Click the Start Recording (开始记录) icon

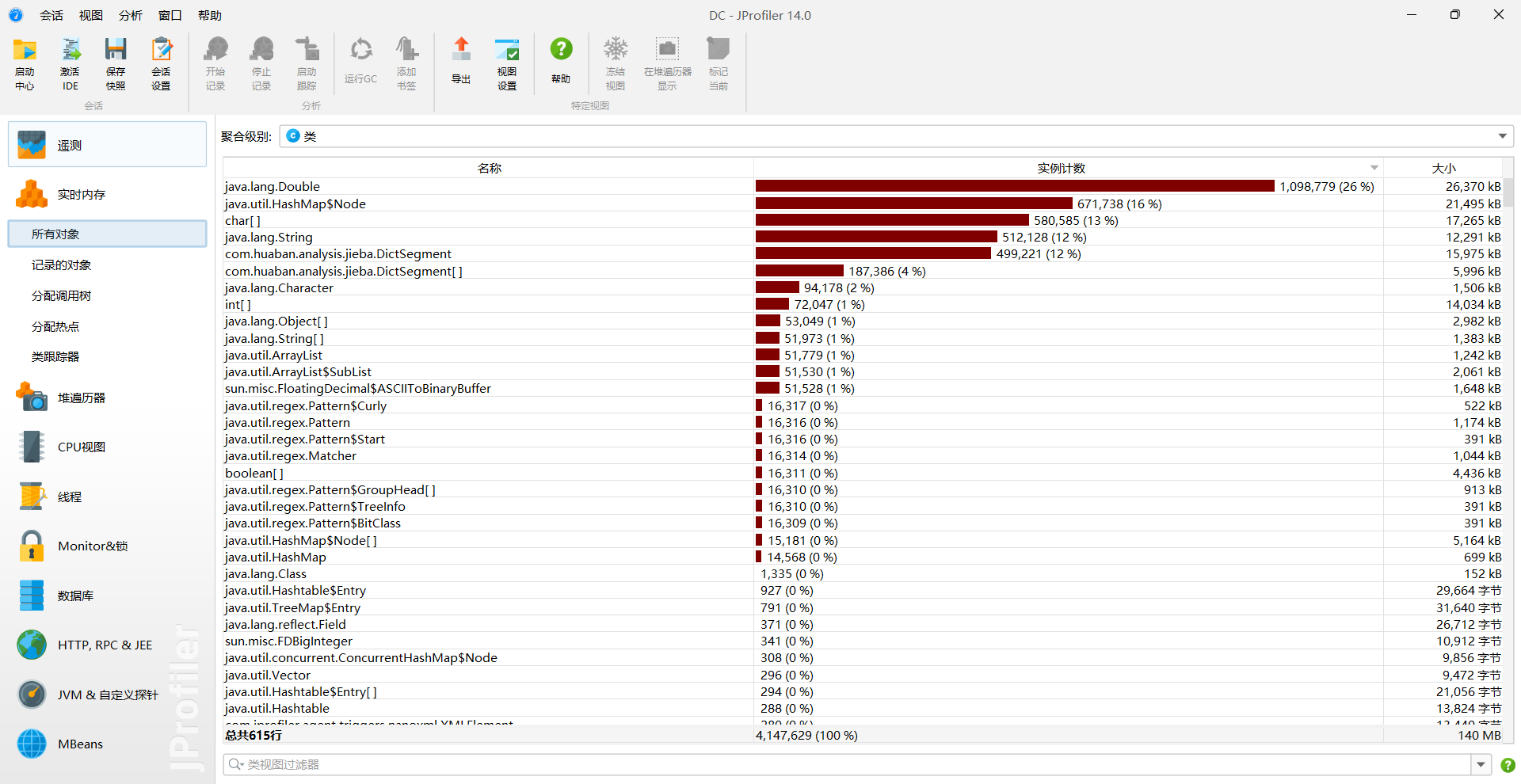215,63
